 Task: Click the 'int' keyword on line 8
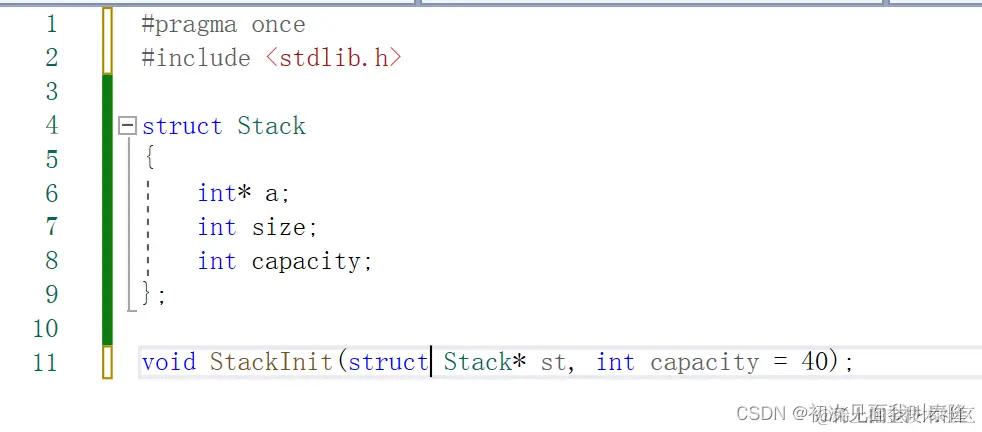pos(217,261)
